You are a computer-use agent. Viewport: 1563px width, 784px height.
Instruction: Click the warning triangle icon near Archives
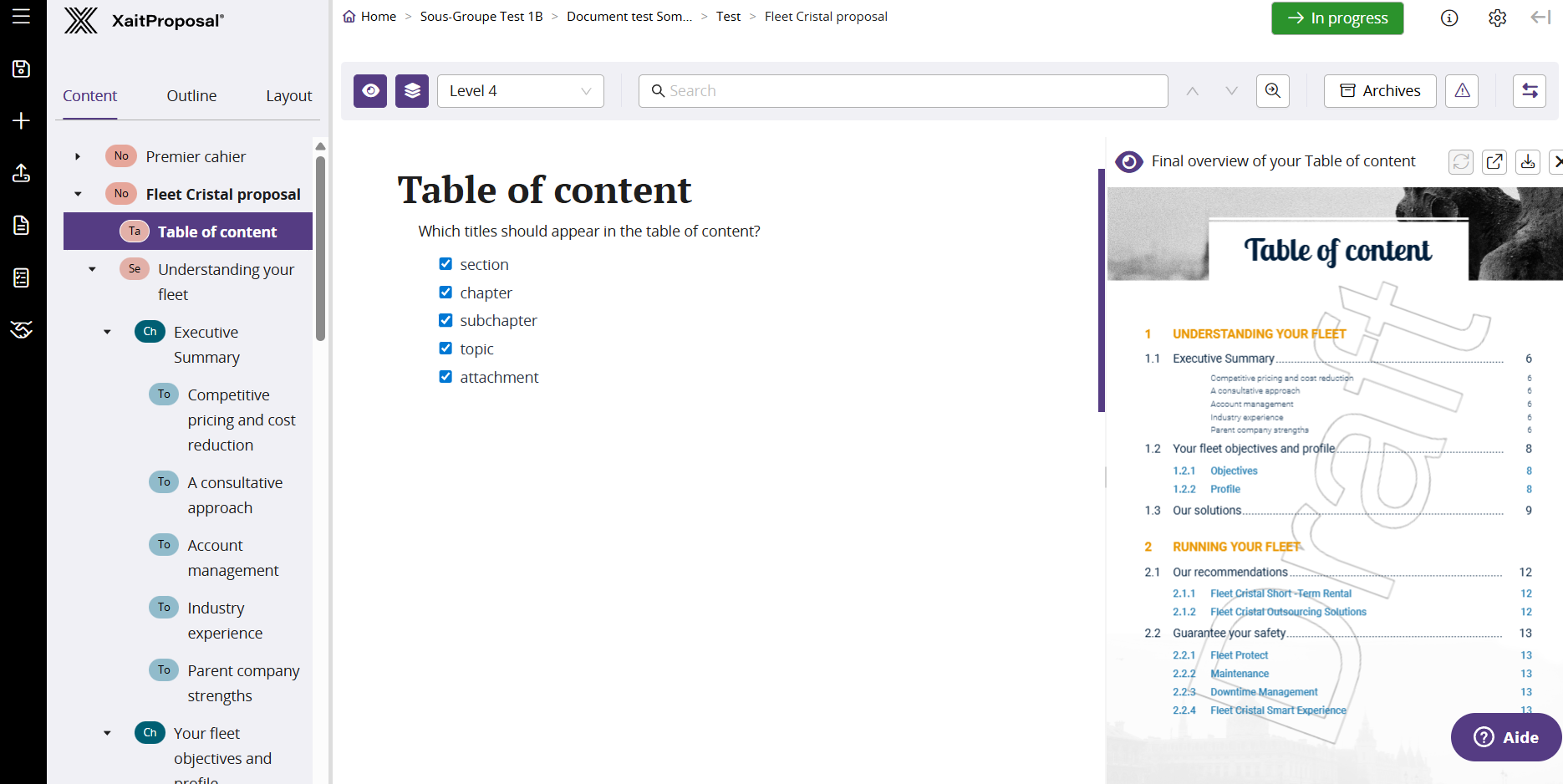(x=1461, y=90)
